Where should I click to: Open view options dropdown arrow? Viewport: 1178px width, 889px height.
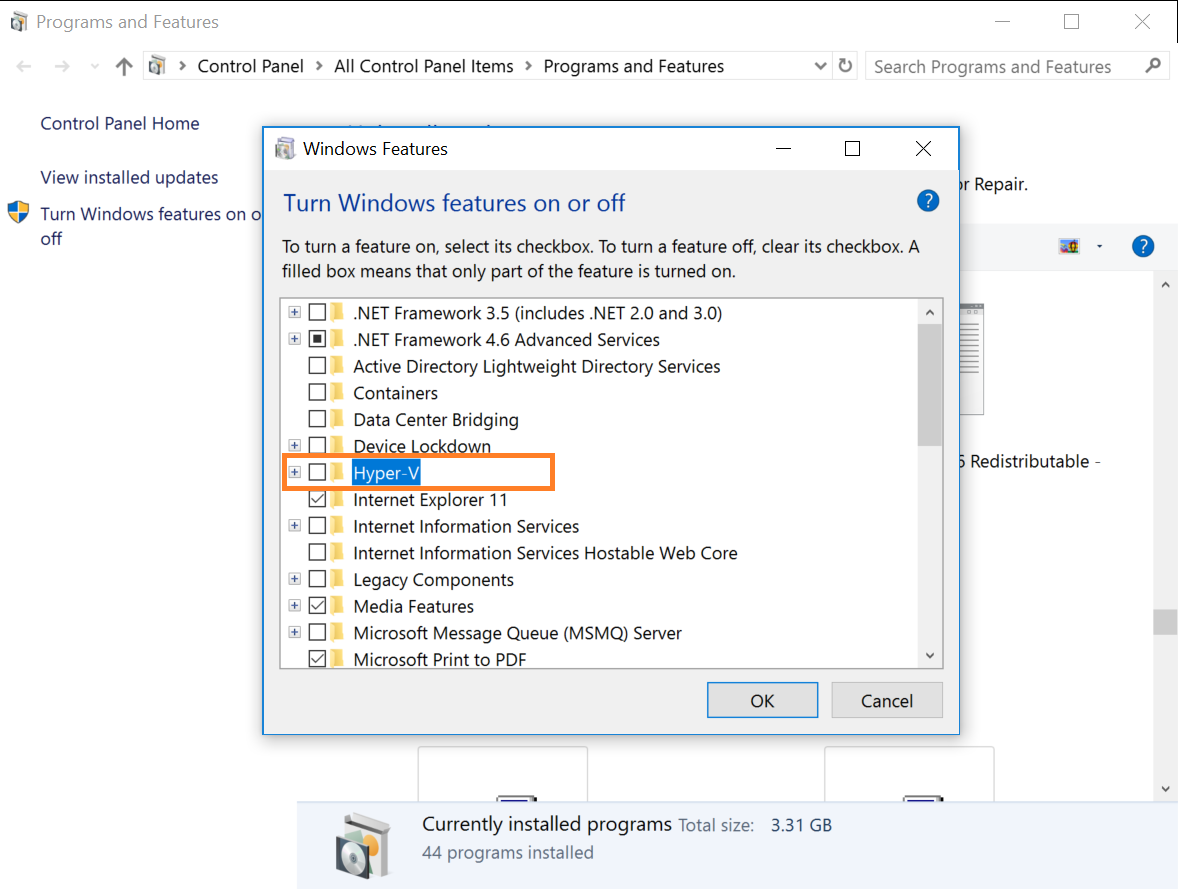coord(1099,246)
